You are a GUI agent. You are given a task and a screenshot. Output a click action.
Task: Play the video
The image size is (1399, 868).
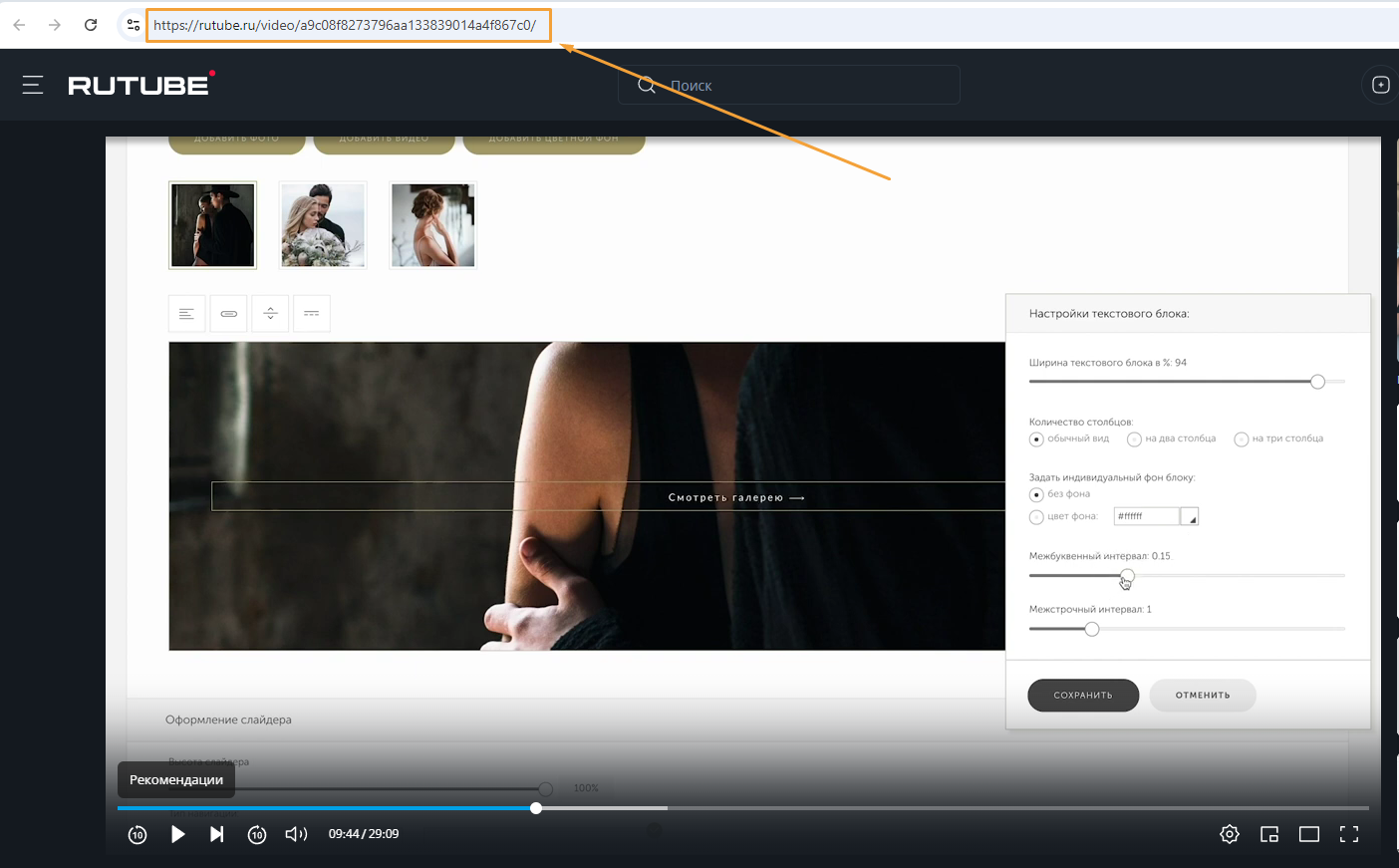pos(177,834)
